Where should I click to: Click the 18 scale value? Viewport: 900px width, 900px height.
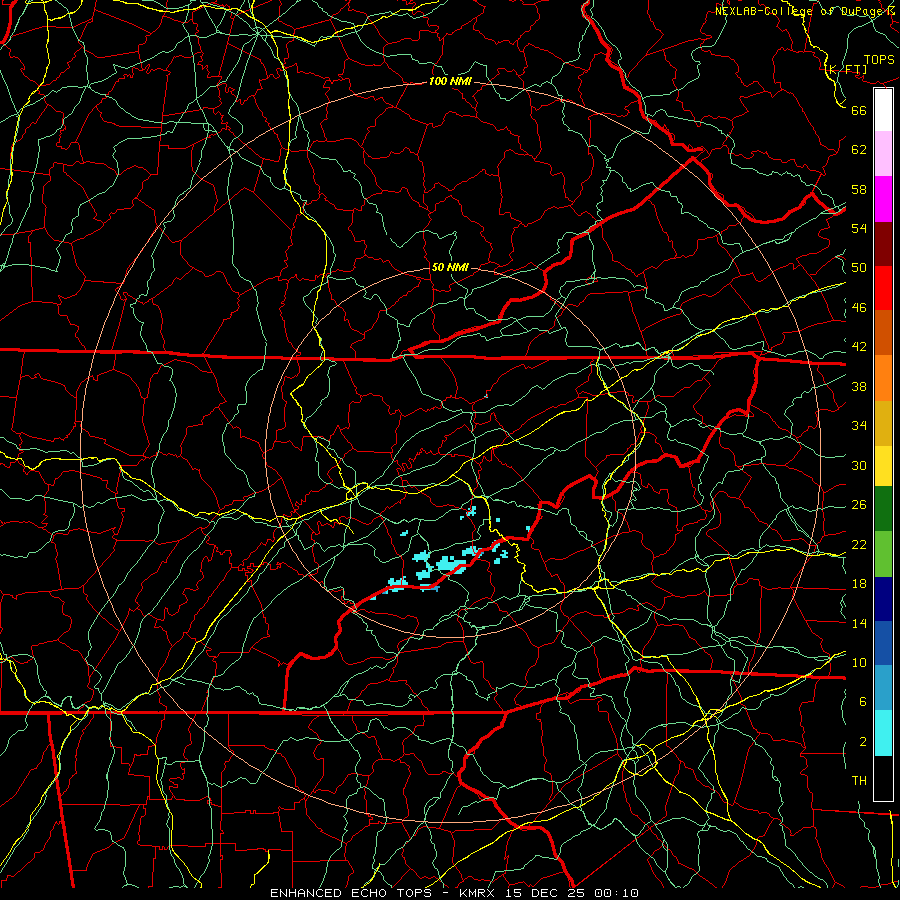(x=859, y=584)
